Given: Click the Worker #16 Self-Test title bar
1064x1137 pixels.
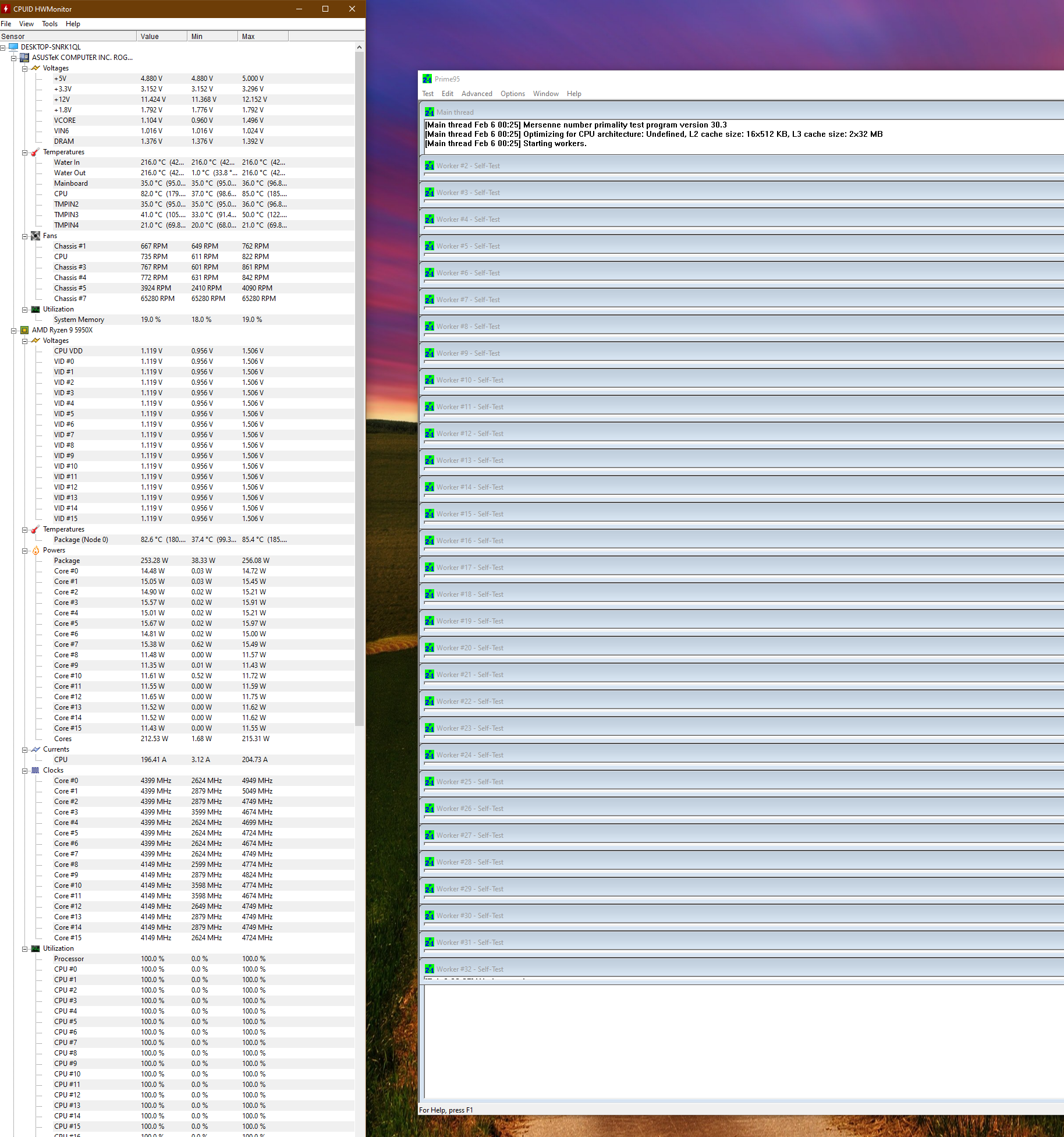Looking at the screenshot, I should [742, 541].
